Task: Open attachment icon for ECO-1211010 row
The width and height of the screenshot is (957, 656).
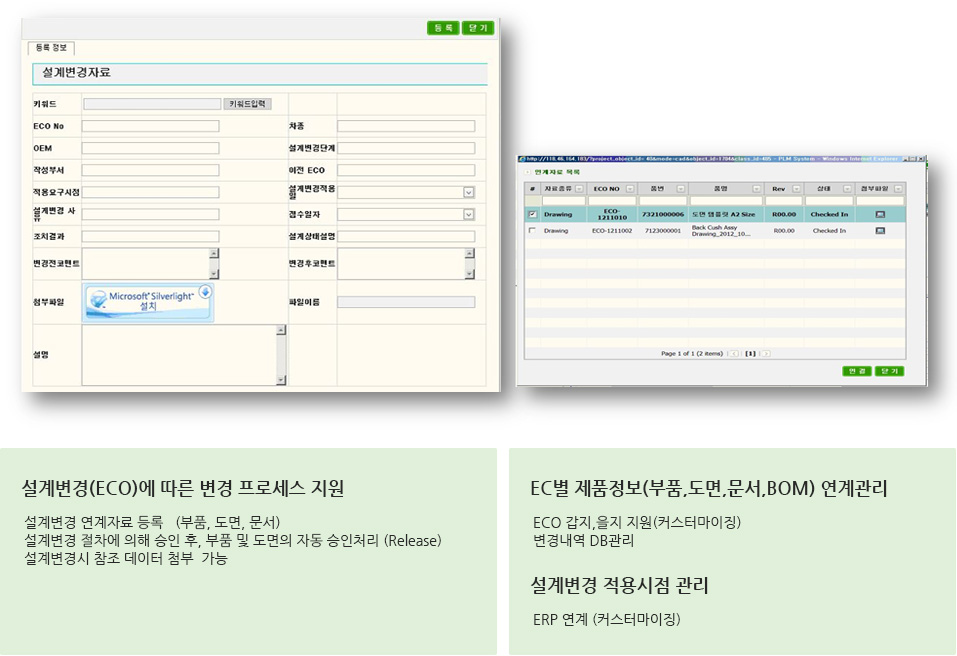Action: tap(880, 214)
